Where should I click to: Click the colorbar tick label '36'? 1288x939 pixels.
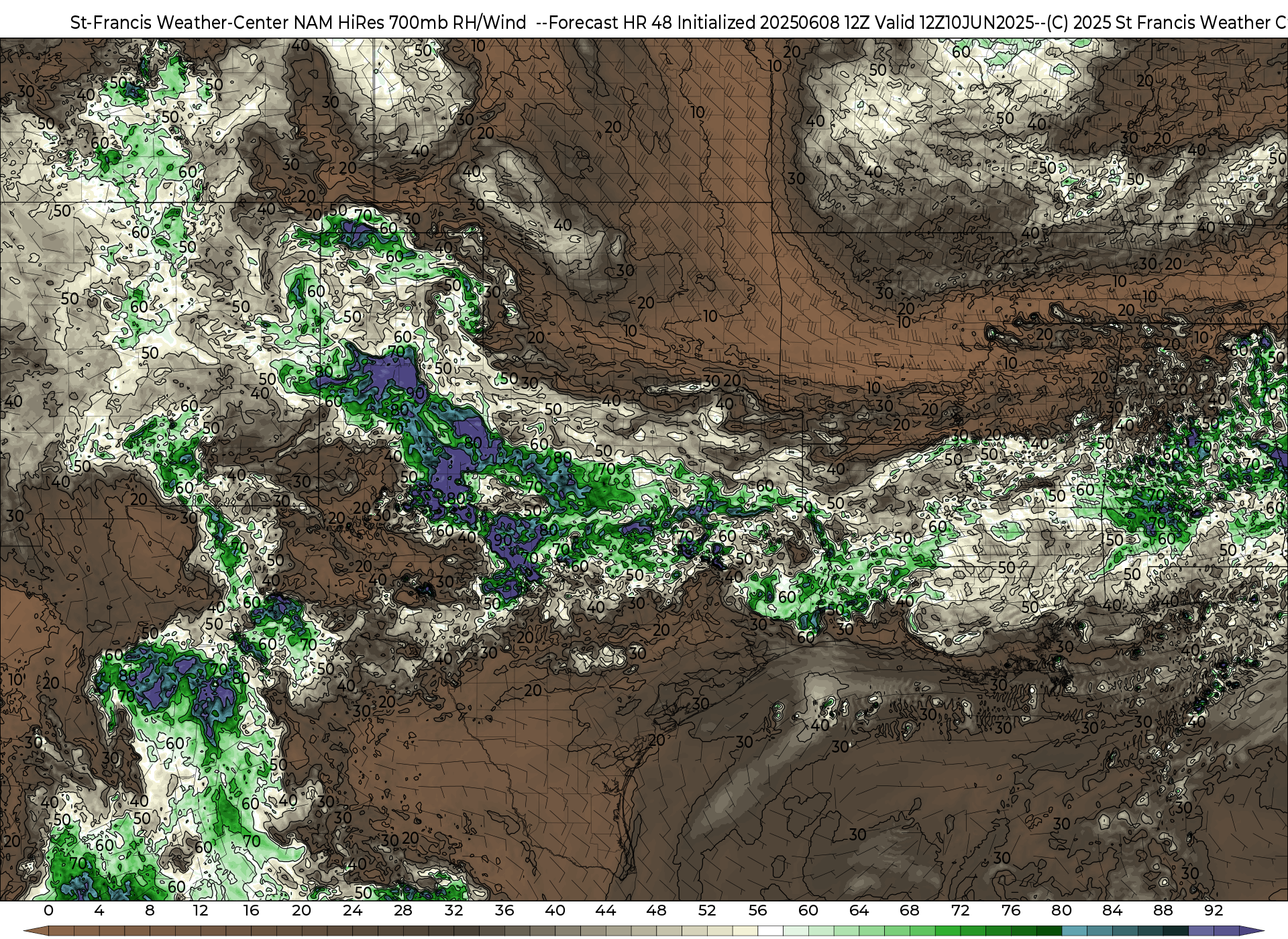504,910
